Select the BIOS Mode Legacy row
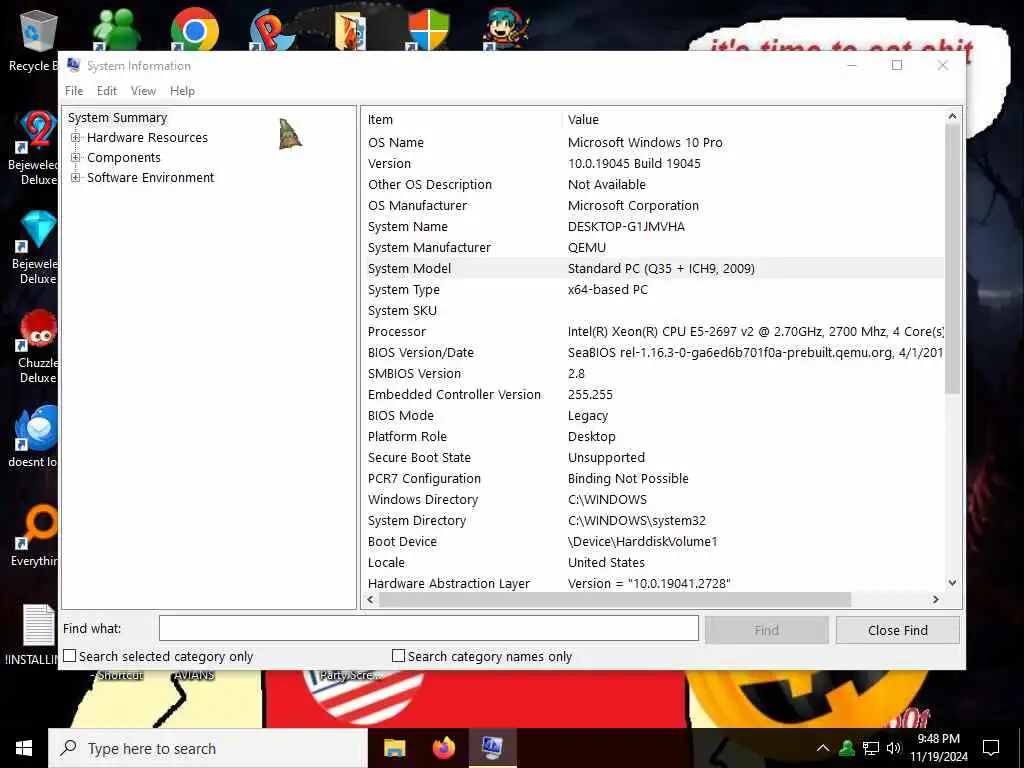The image size is (1024, 768). click(653, 415)
